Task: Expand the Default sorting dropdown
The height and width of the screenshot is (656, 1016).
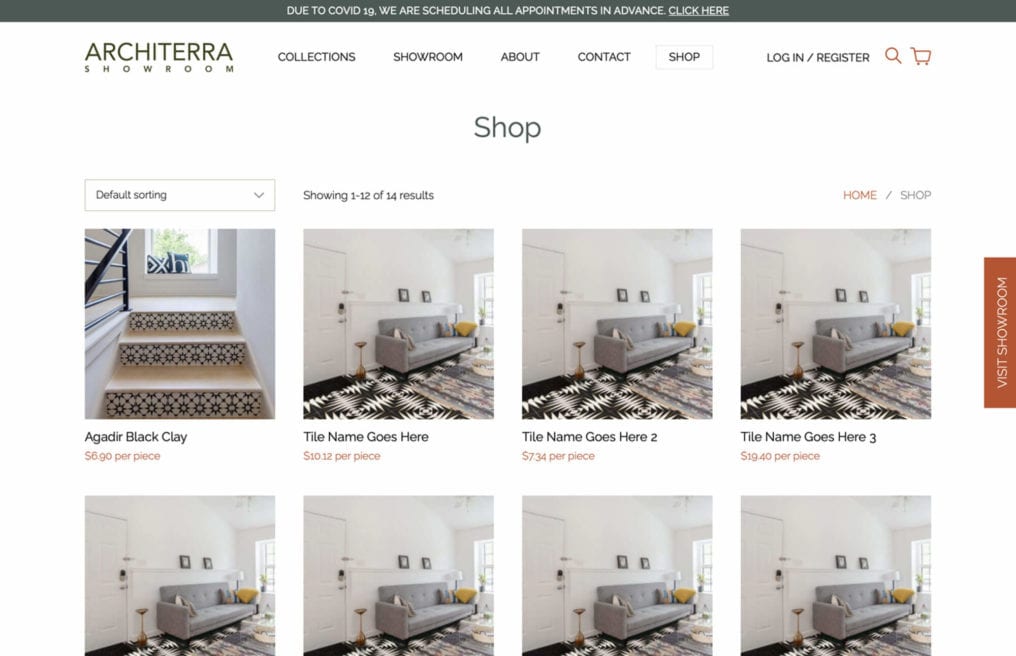Action: point(179,195)
